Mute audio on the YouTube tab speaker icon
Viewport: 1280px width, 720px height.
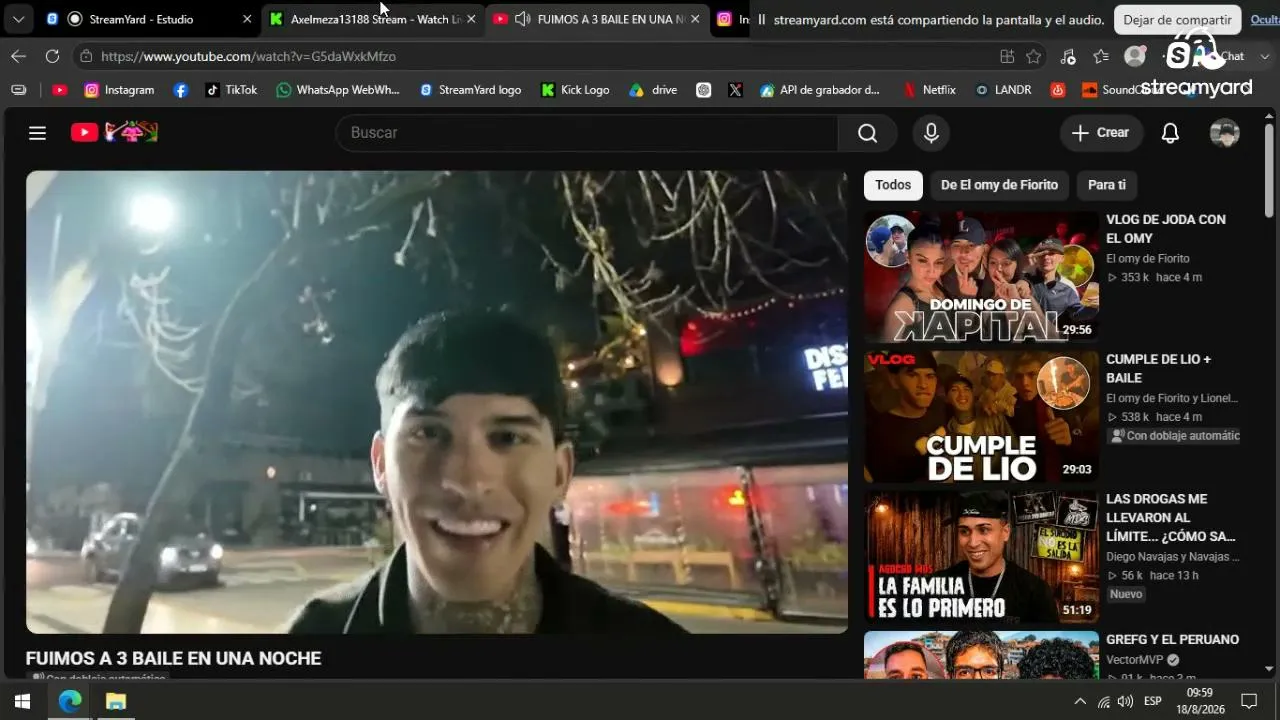(522, 19)
